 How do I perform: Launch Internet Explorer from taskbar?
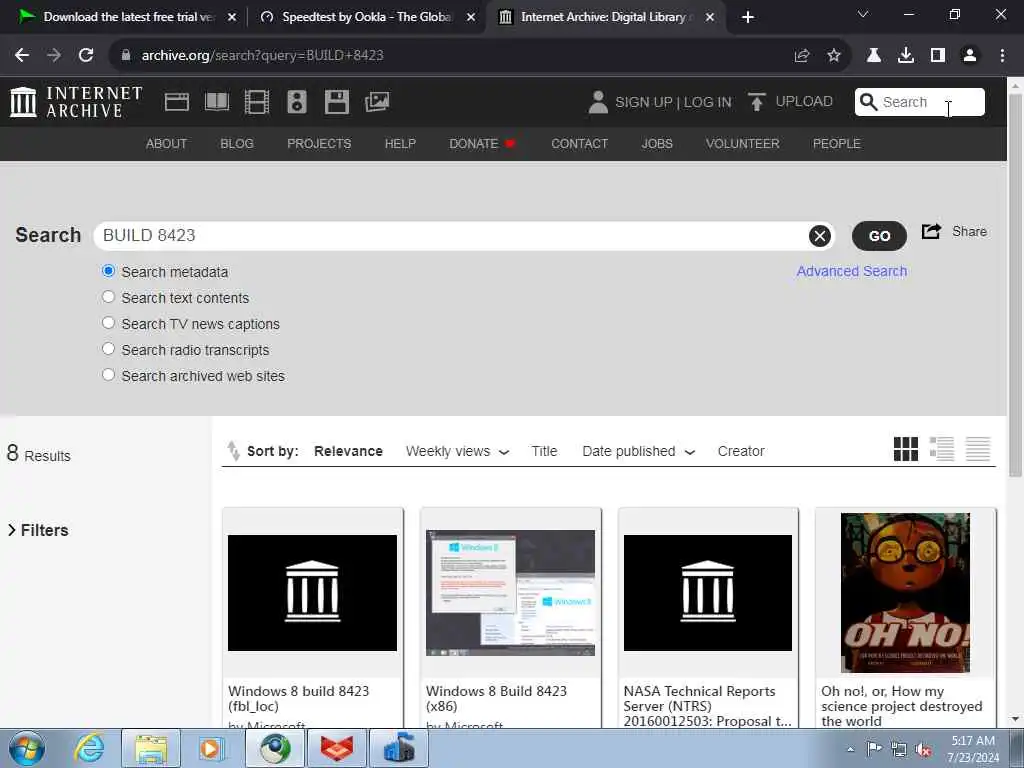[x=89, y=748]
